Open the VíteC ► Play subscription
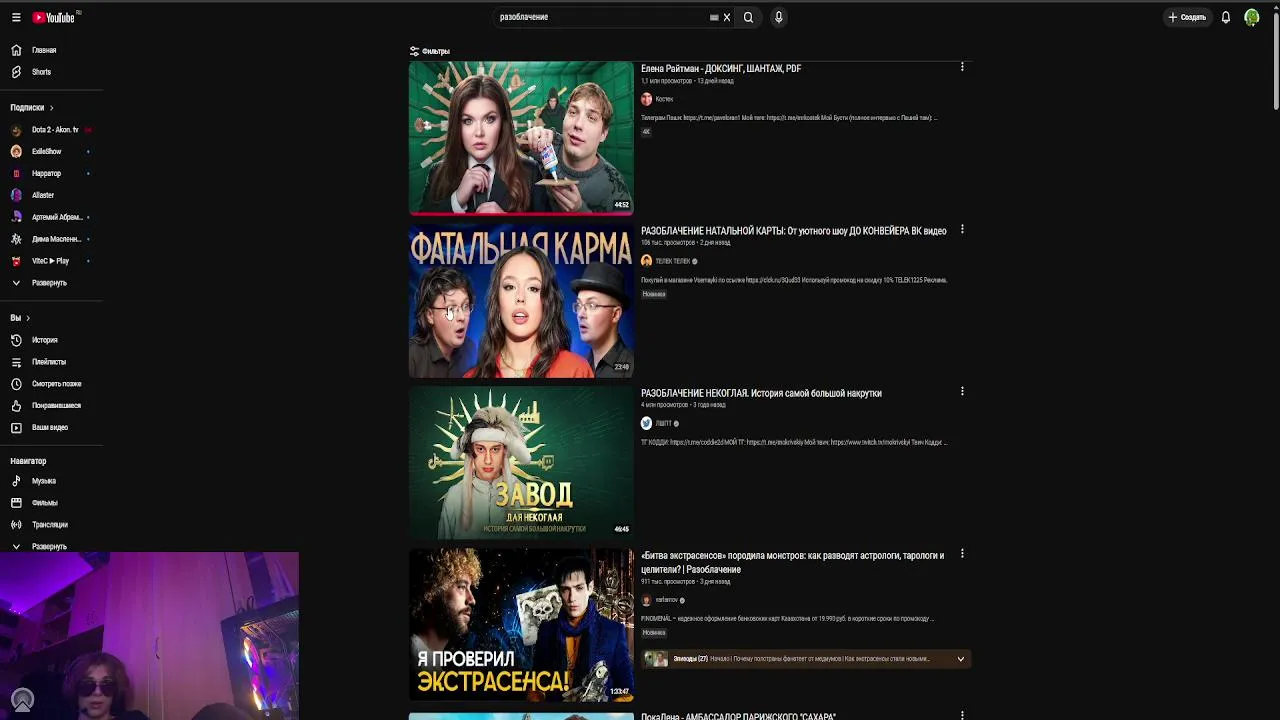 [x=50, y=261]
